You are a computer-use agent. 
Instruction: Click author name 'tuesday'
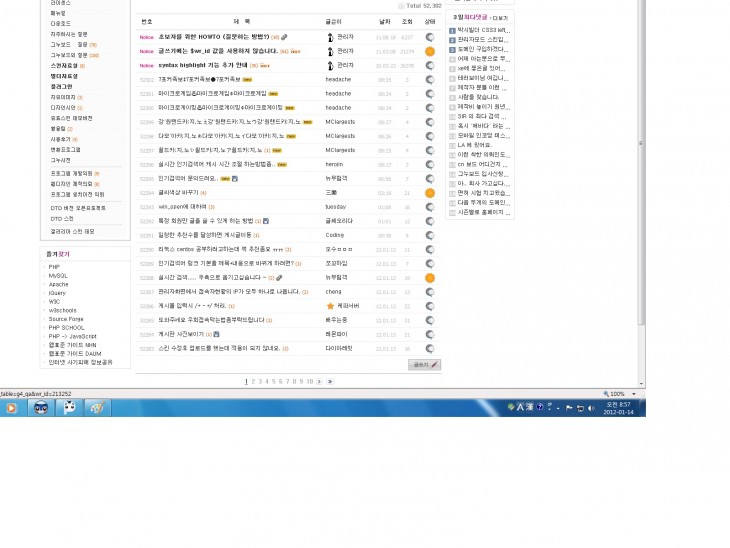pyautogui.click(x=335, y=207)
